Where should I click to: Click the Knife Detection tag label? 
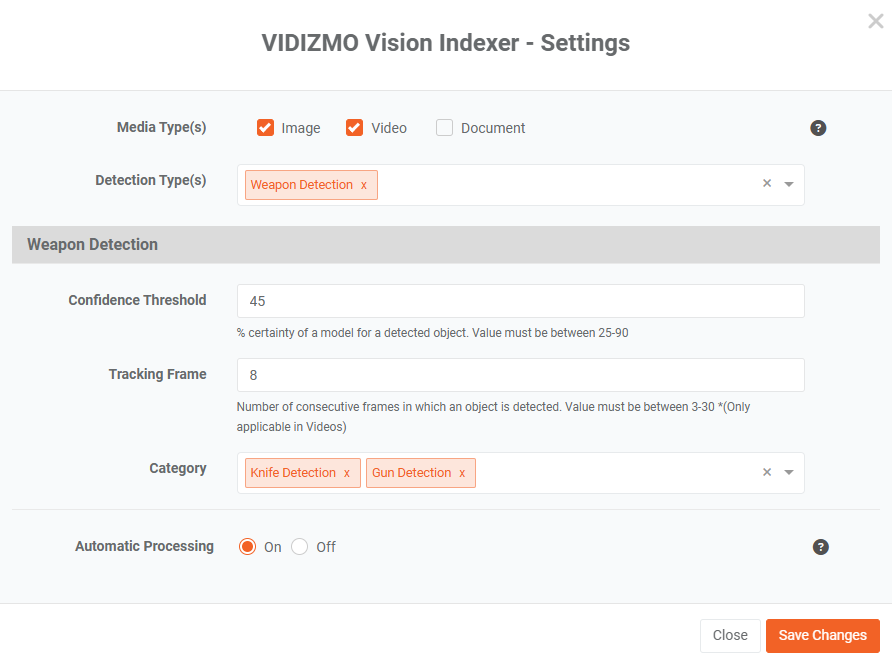coord(293,473)
